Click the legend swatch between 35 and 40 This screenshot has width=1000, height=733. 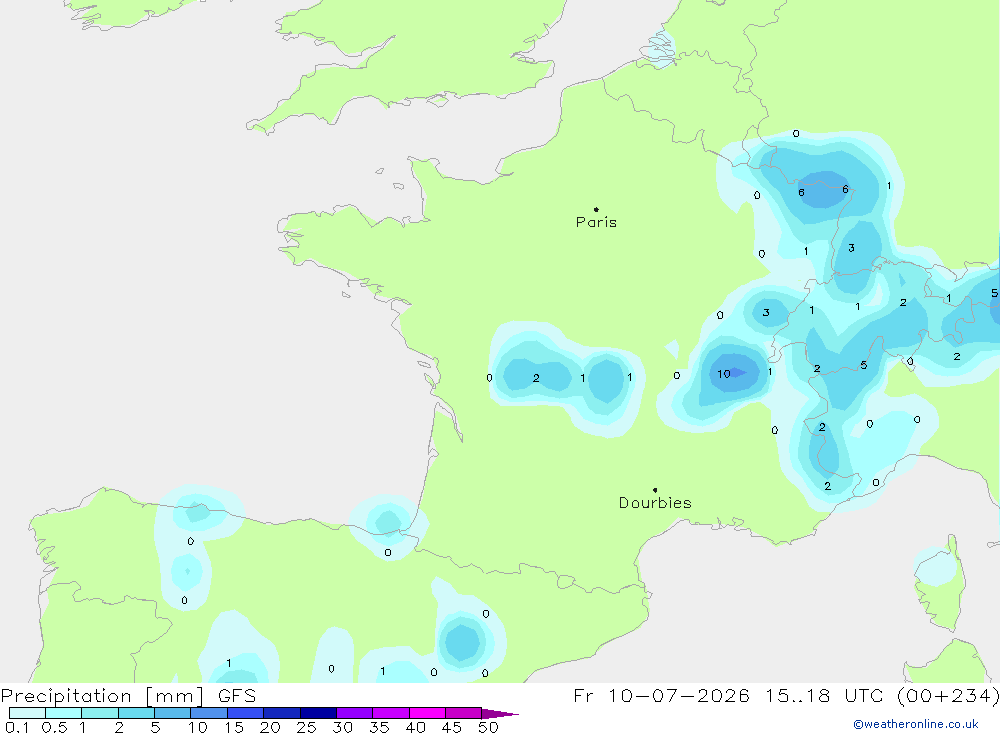coord(390,713)
